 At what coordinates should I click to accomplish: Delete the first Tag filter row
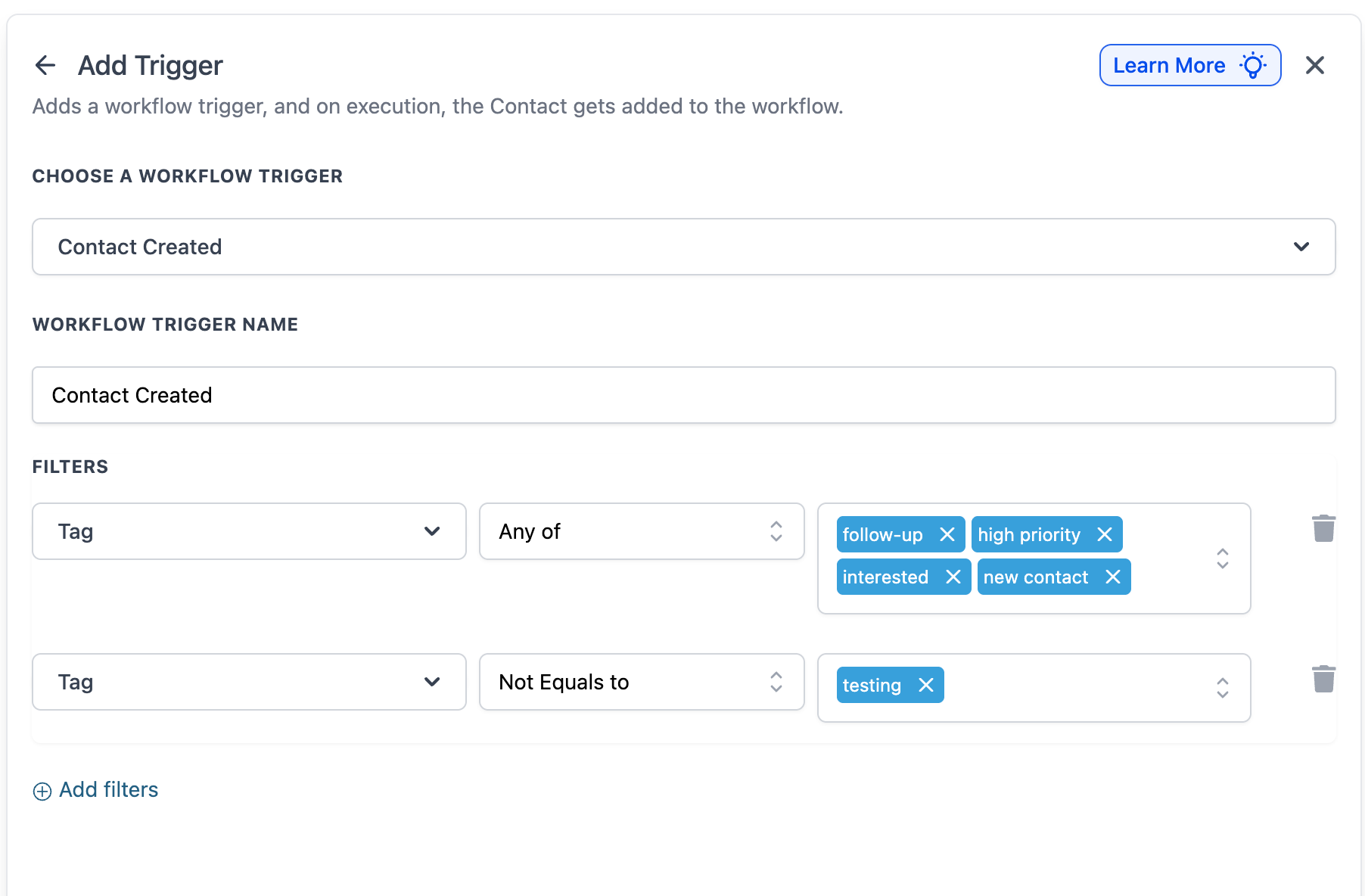pyautogui.click(x=1323, y=528)
